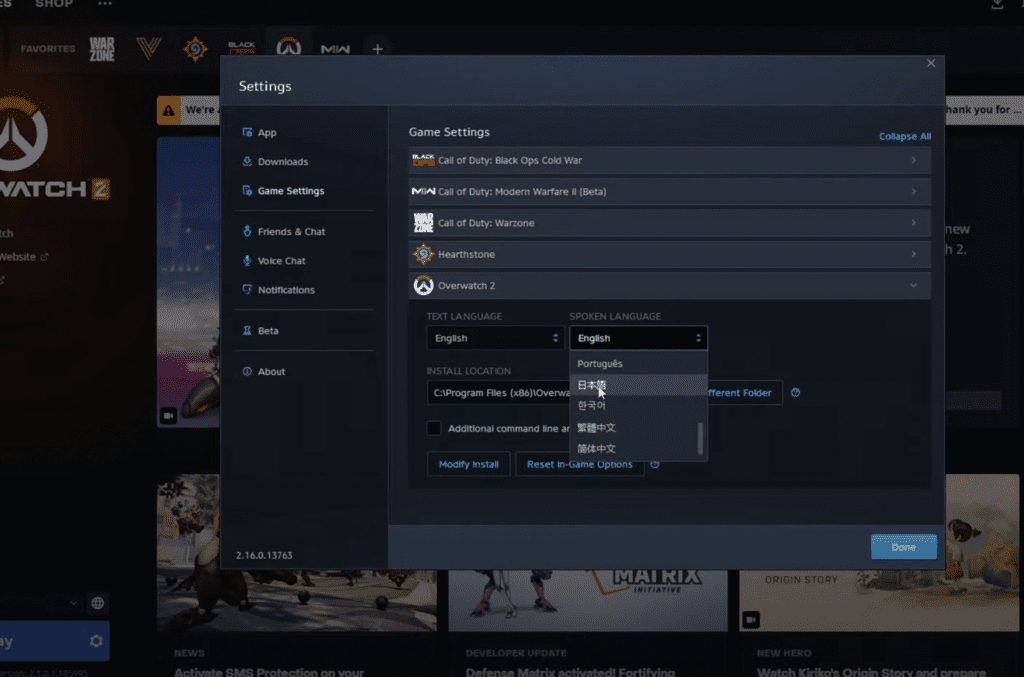1024x677 pixels.
Task: Click the language list scrollbar
Action: 700,438
